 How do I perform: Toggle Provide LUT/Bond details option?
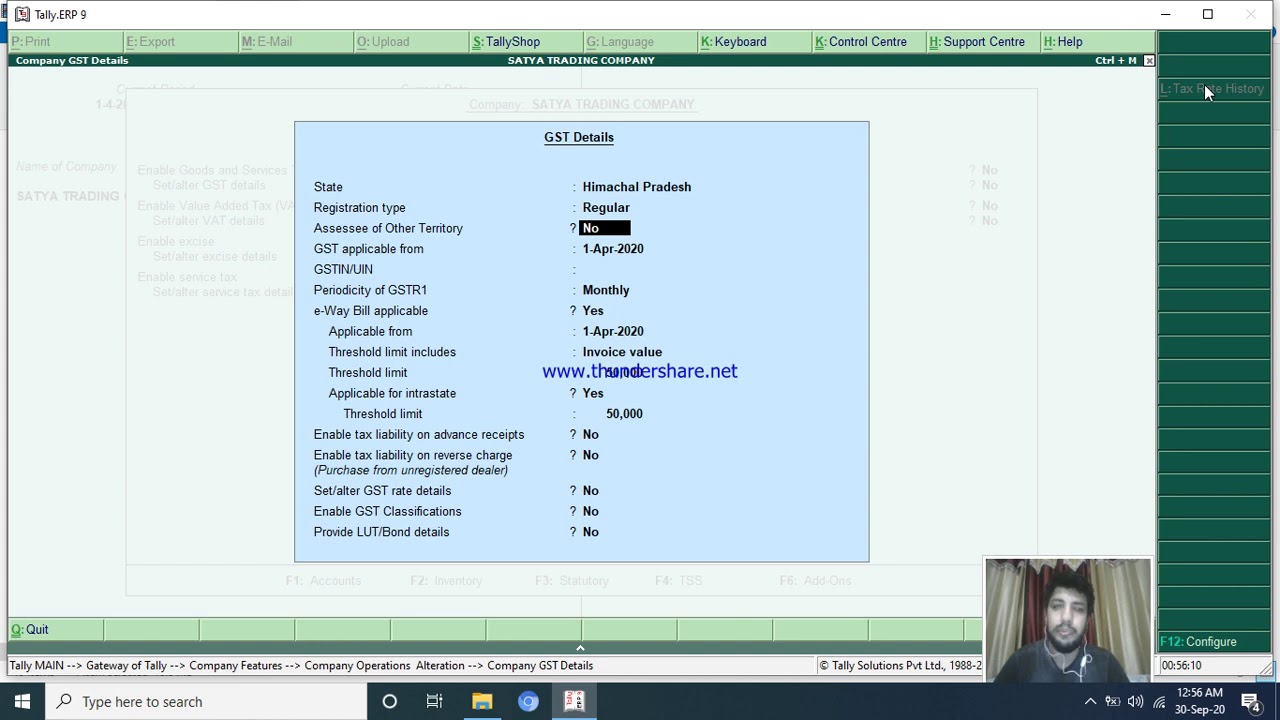tap(591, 533)
